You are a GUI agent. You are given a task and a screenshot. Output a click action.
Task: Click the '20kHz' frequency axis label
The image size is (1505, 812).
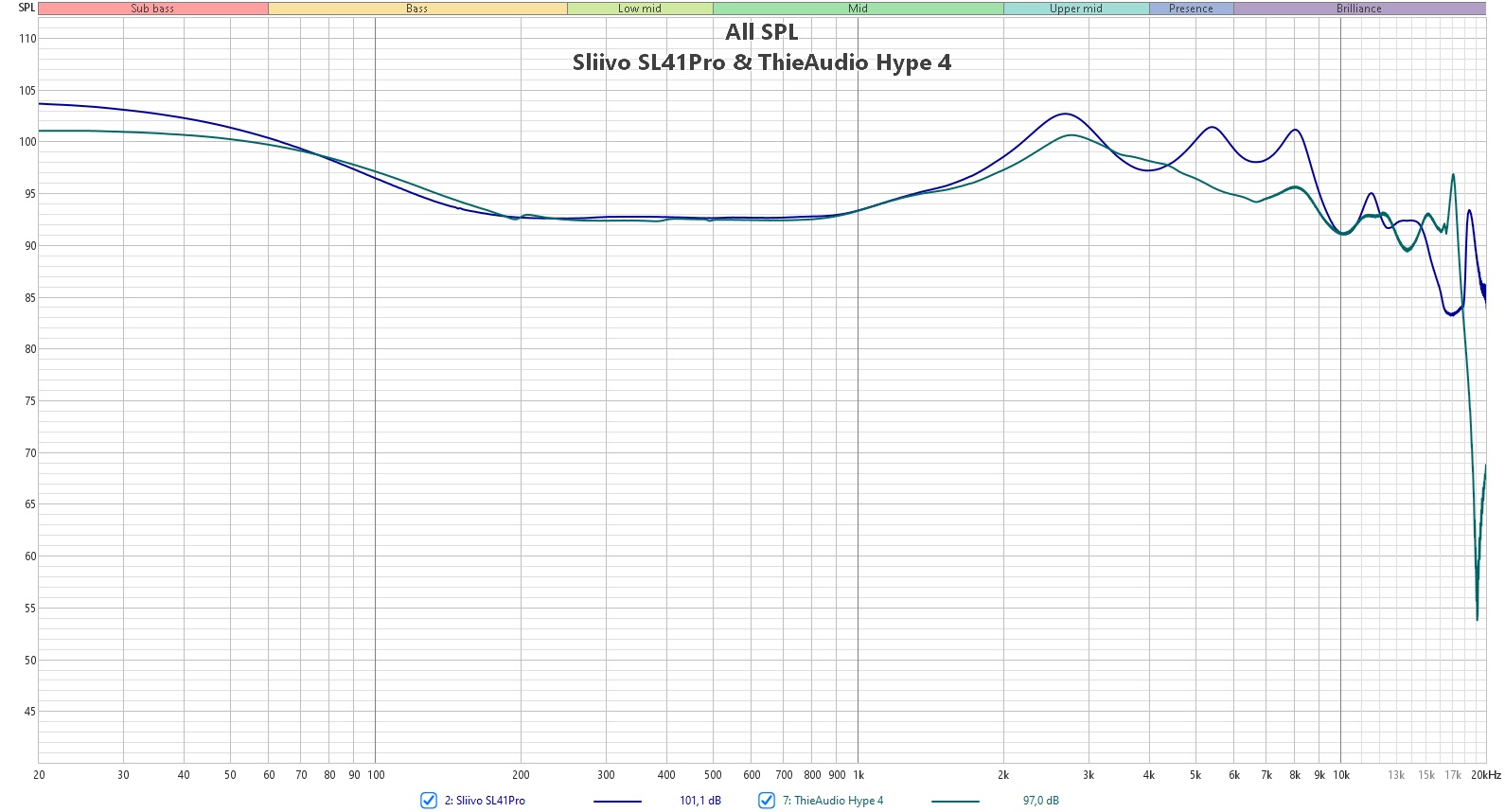(1486, 775)
